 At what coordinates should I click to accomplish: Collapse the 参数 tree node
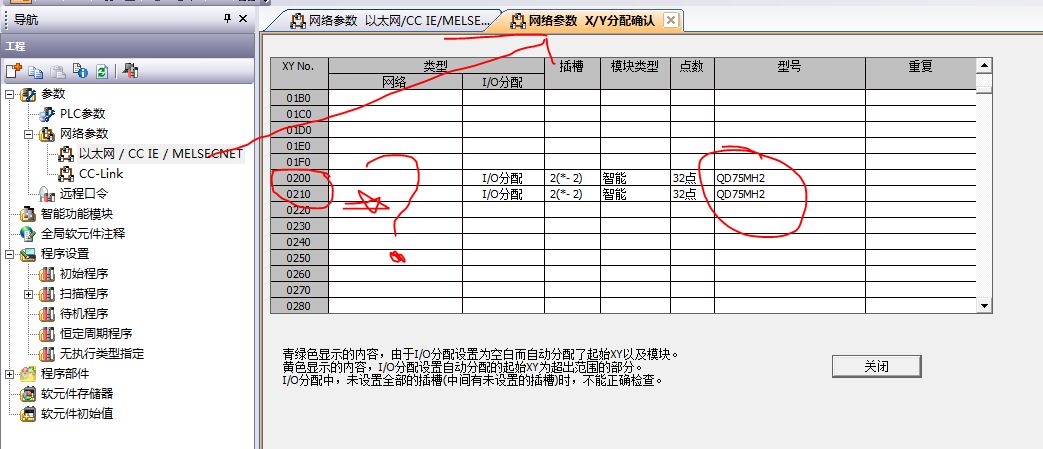point(10,94)
